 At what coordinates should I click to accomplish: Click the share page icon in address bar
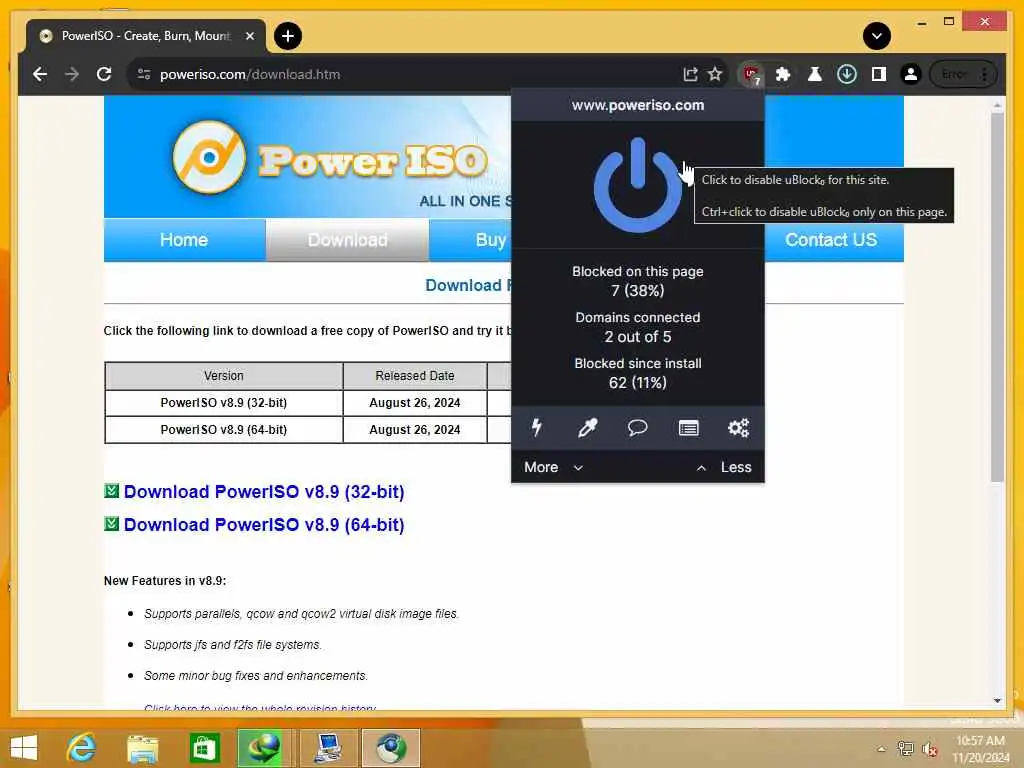point(690,74)
